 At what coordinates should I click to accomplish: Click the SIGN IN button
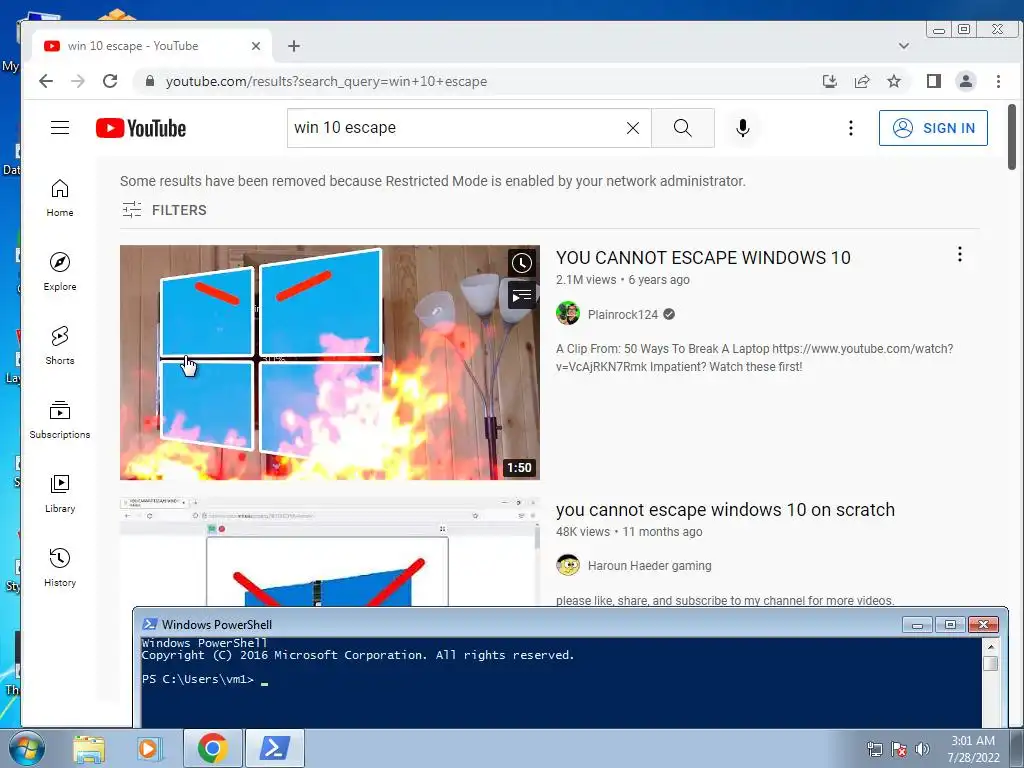[933, 128]
